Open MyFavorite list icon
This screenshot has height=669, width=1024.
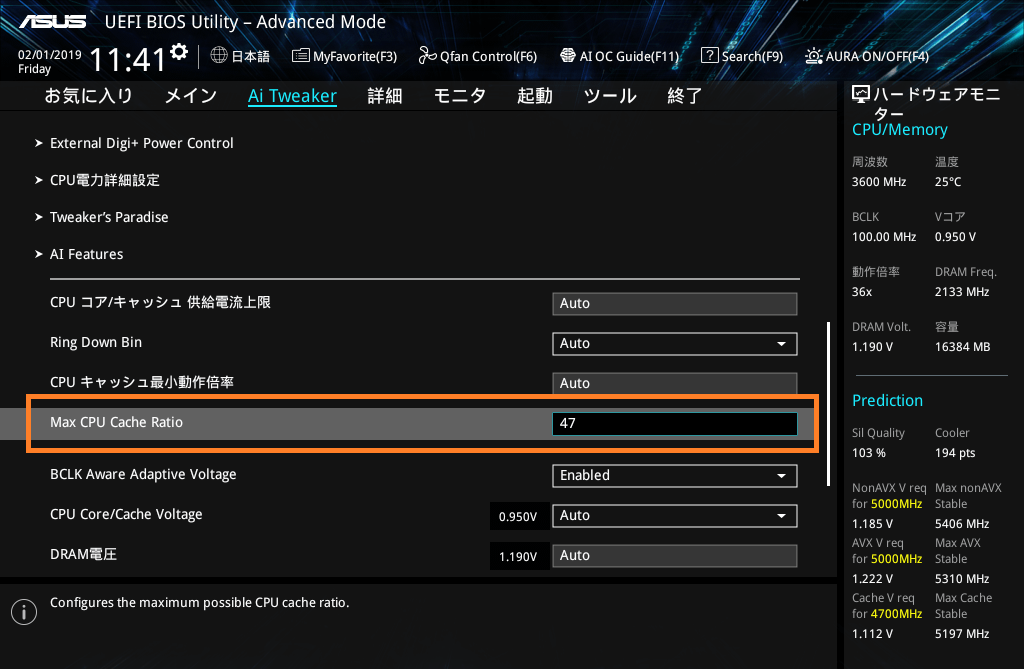pos(300,56)
